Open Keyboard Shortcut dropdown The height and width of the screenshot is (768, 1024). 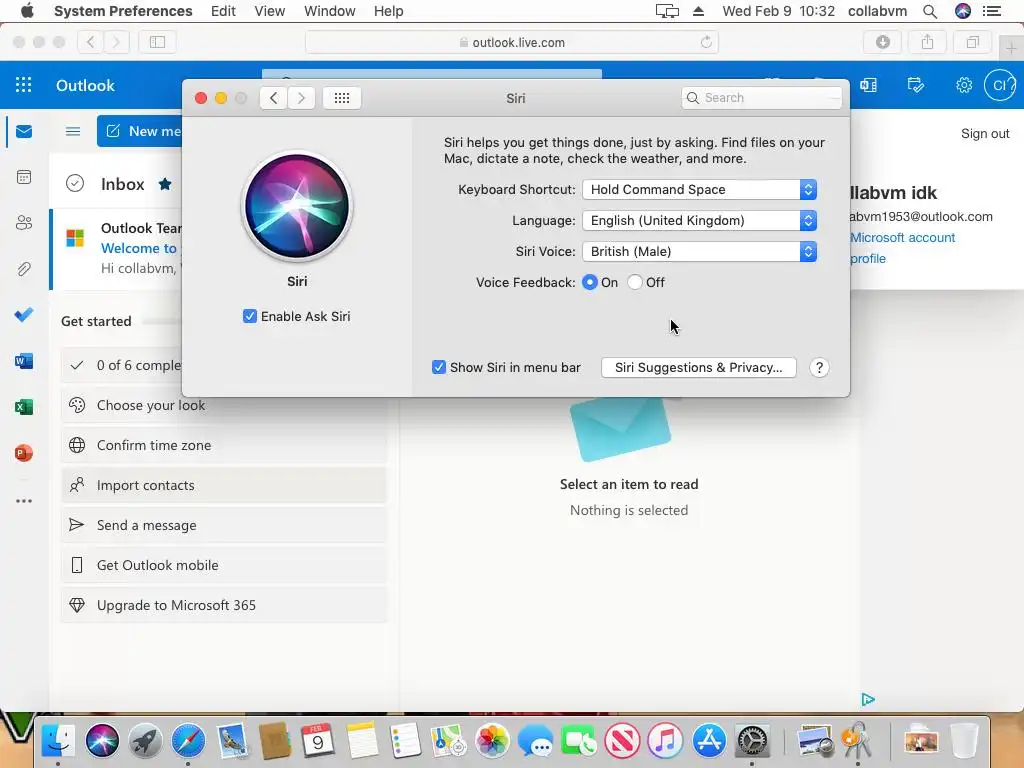tap(699, 189)
